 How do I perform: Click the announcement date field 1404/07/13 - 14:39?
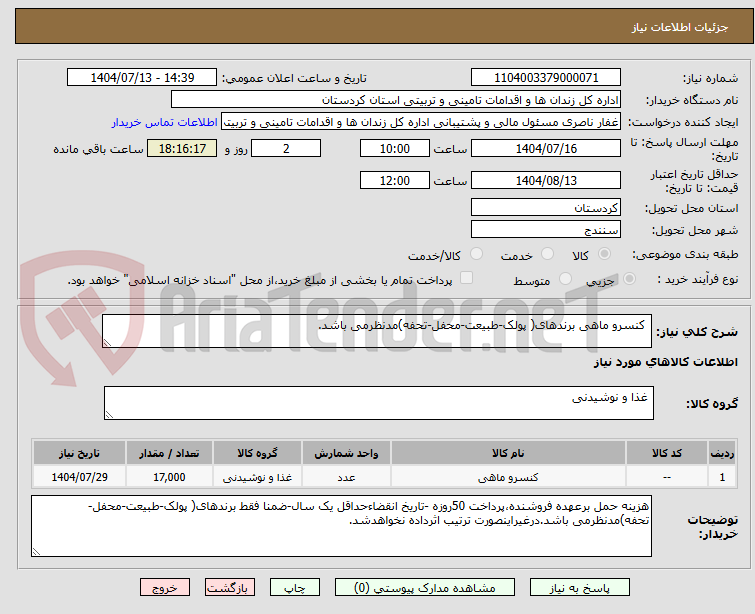pos(142,78)
